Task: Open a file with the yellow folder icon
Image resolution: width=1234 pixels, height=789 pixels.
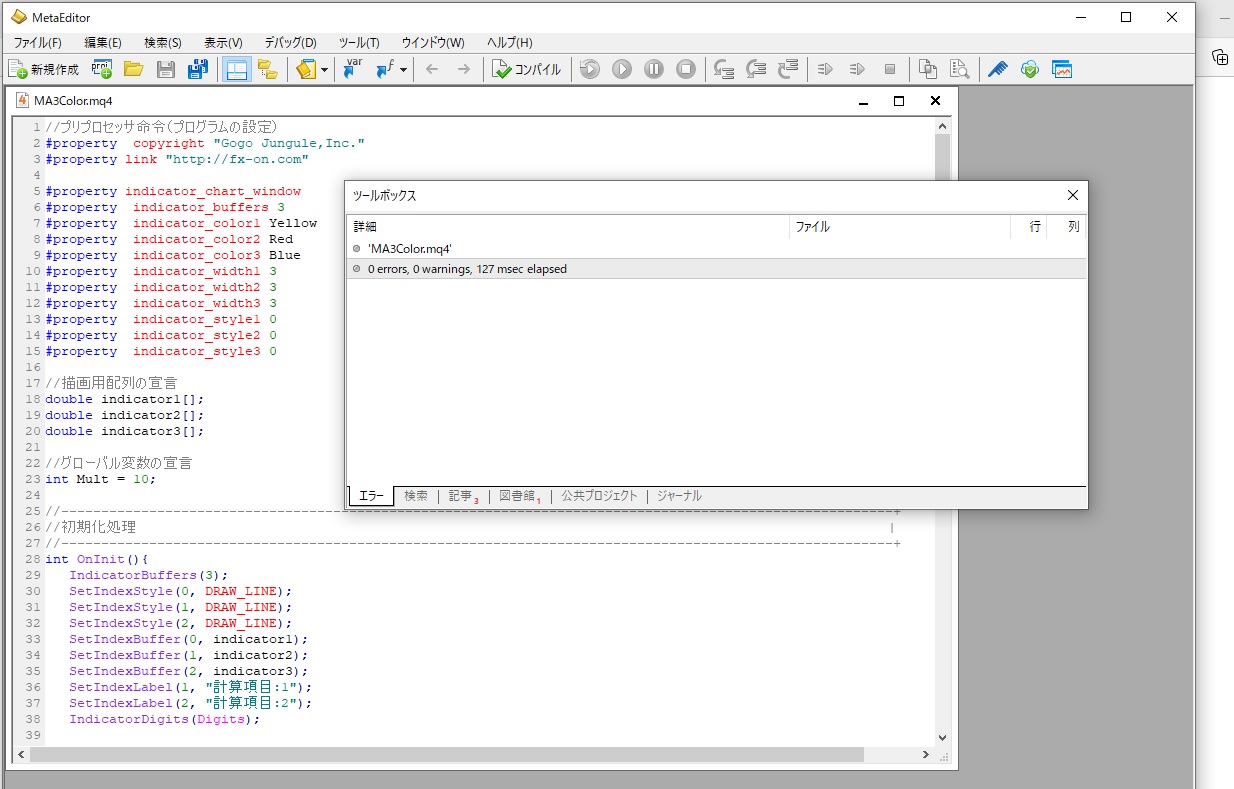Action: click(133, 69)
